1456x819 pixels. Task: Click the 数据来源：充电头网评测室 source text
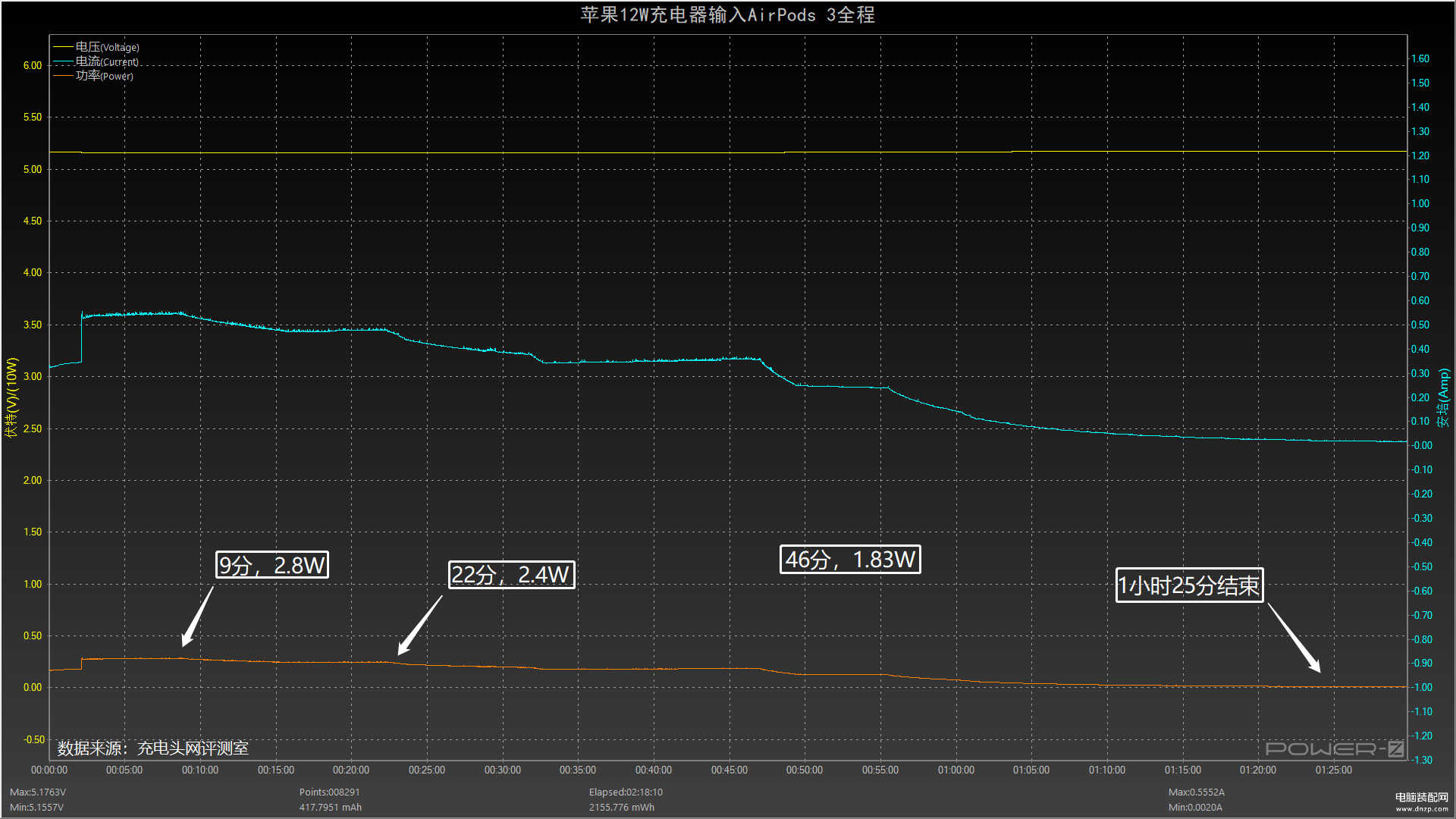153,748
